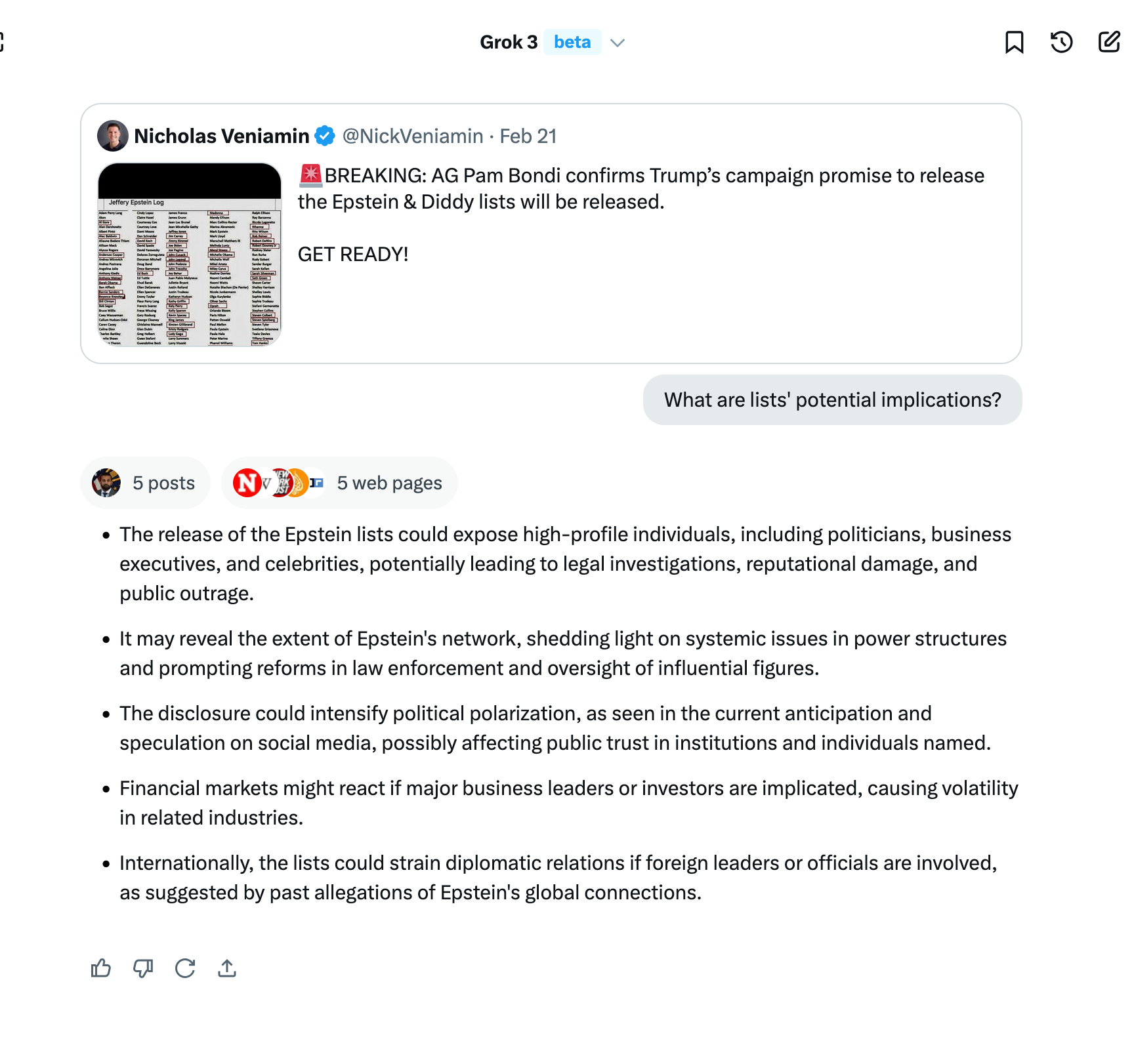
Task: Click the blue beta badge
Action: coord(572,43)
